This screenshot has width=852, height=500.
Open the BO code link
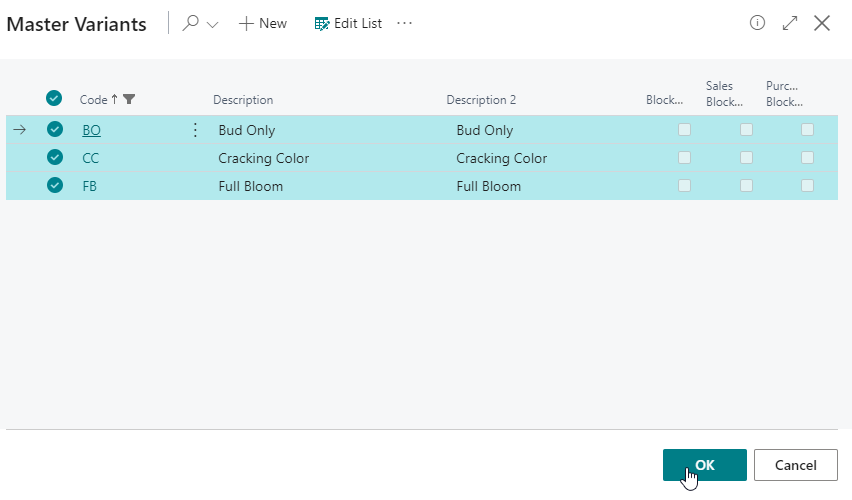pyautogui.click(x=91, y=130)
